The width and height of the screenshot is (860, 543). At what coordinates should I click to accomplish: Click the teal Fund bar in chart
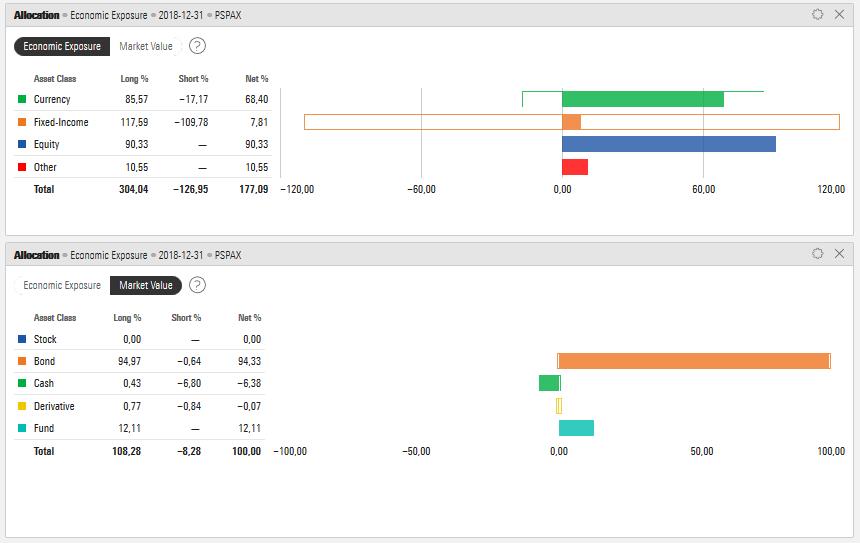click(x=576, y=428)
